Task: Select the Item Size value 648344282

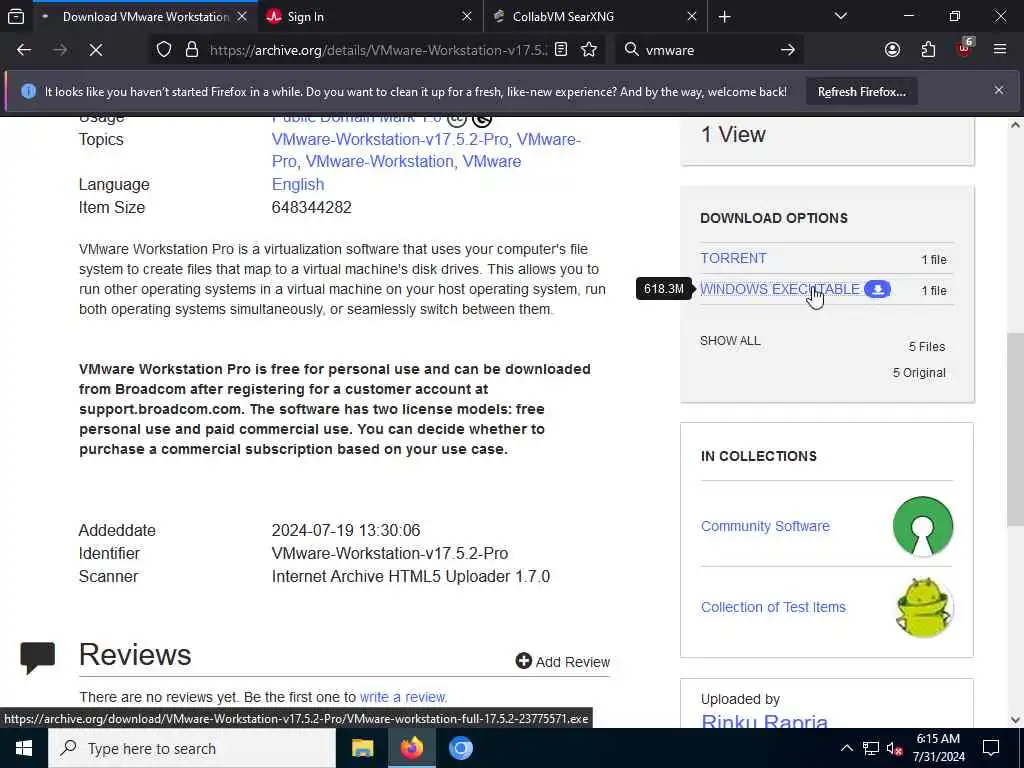Action: point(312,208)
